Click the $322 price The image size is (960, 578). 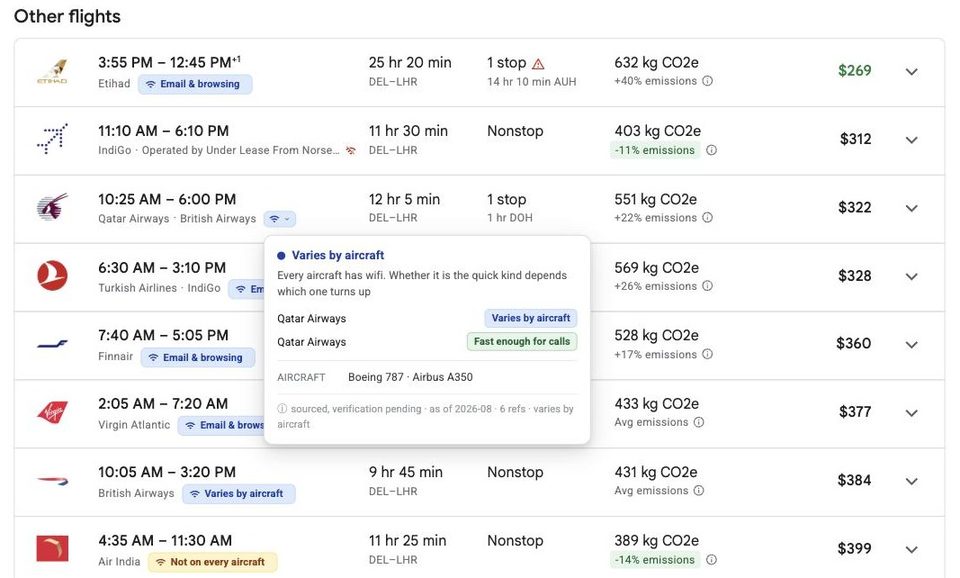point(855,208)
